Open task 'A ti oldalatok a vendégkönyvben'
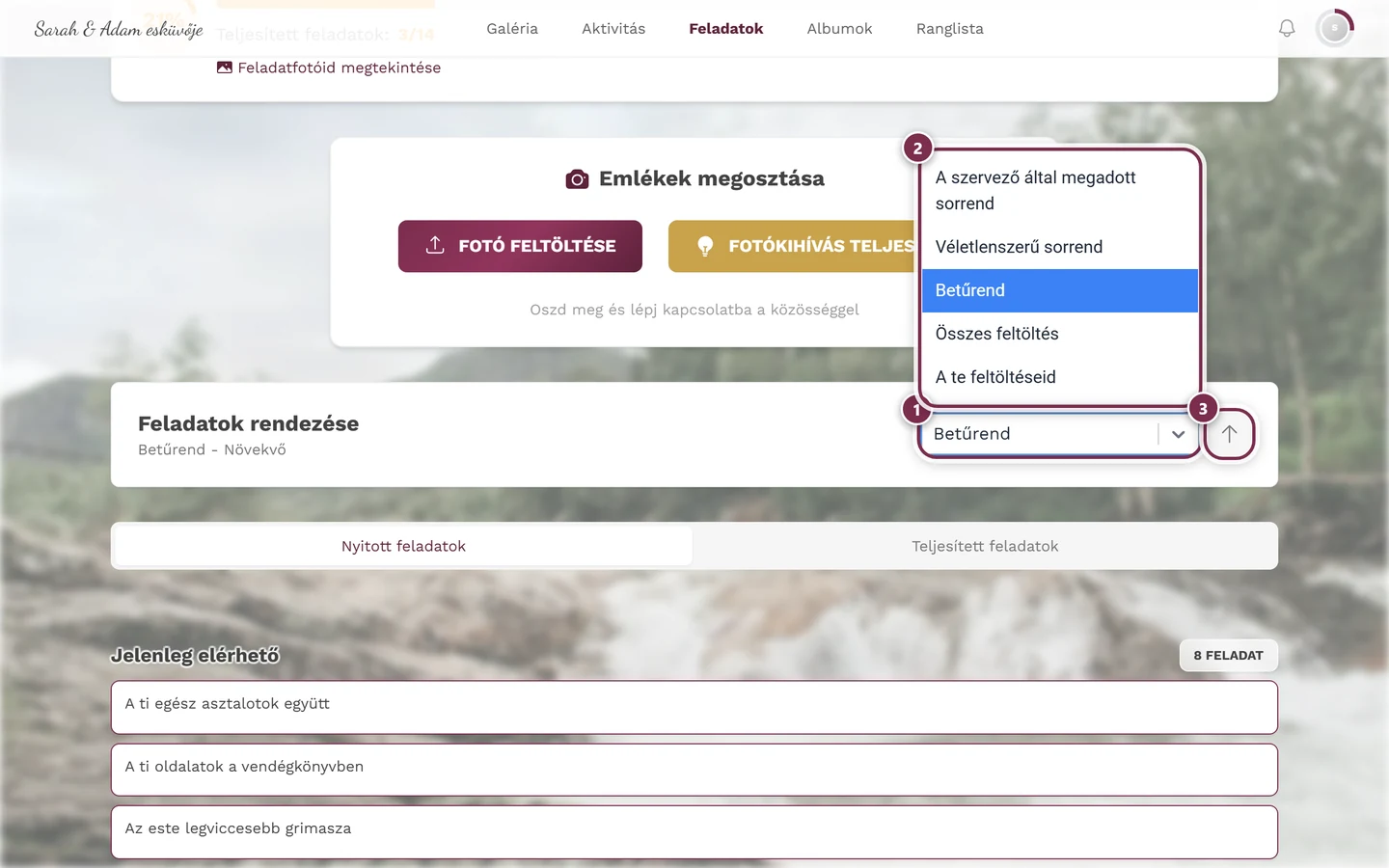 (694, 770)
